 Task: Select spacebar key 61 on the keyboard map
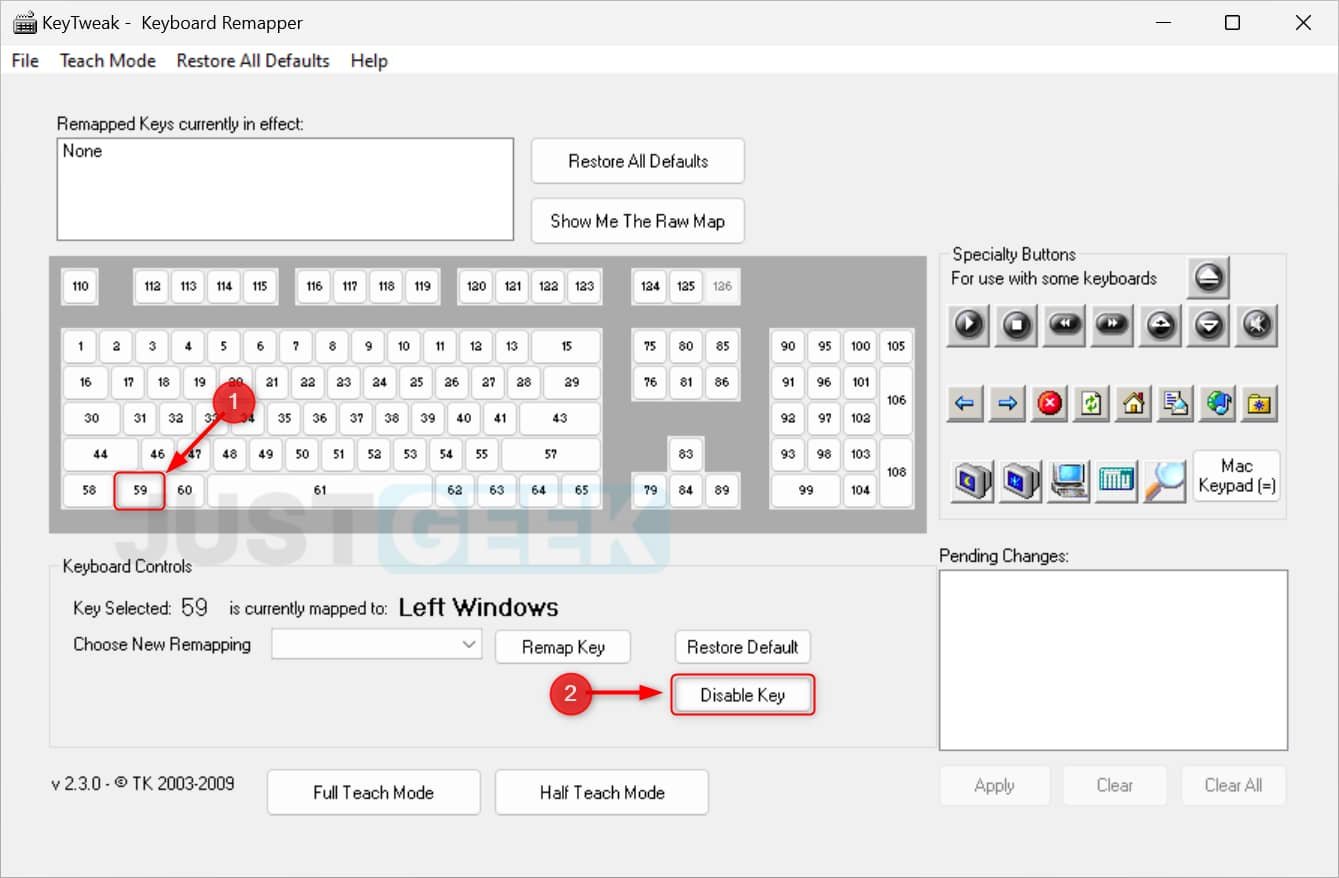click(x=320, y=490)
